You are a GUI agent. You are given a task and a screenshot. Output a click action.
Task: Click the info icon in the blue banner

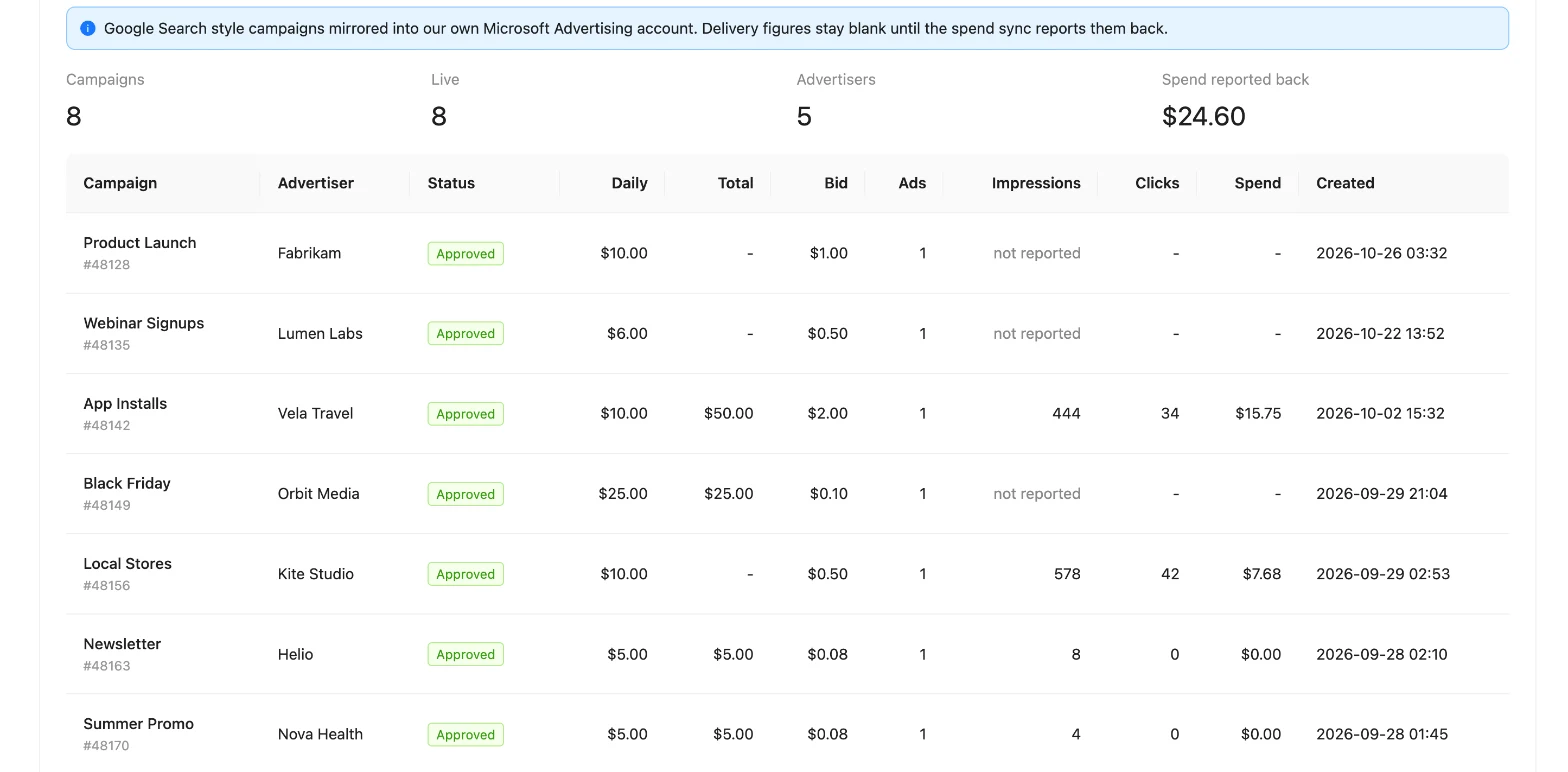coord(88,29)
